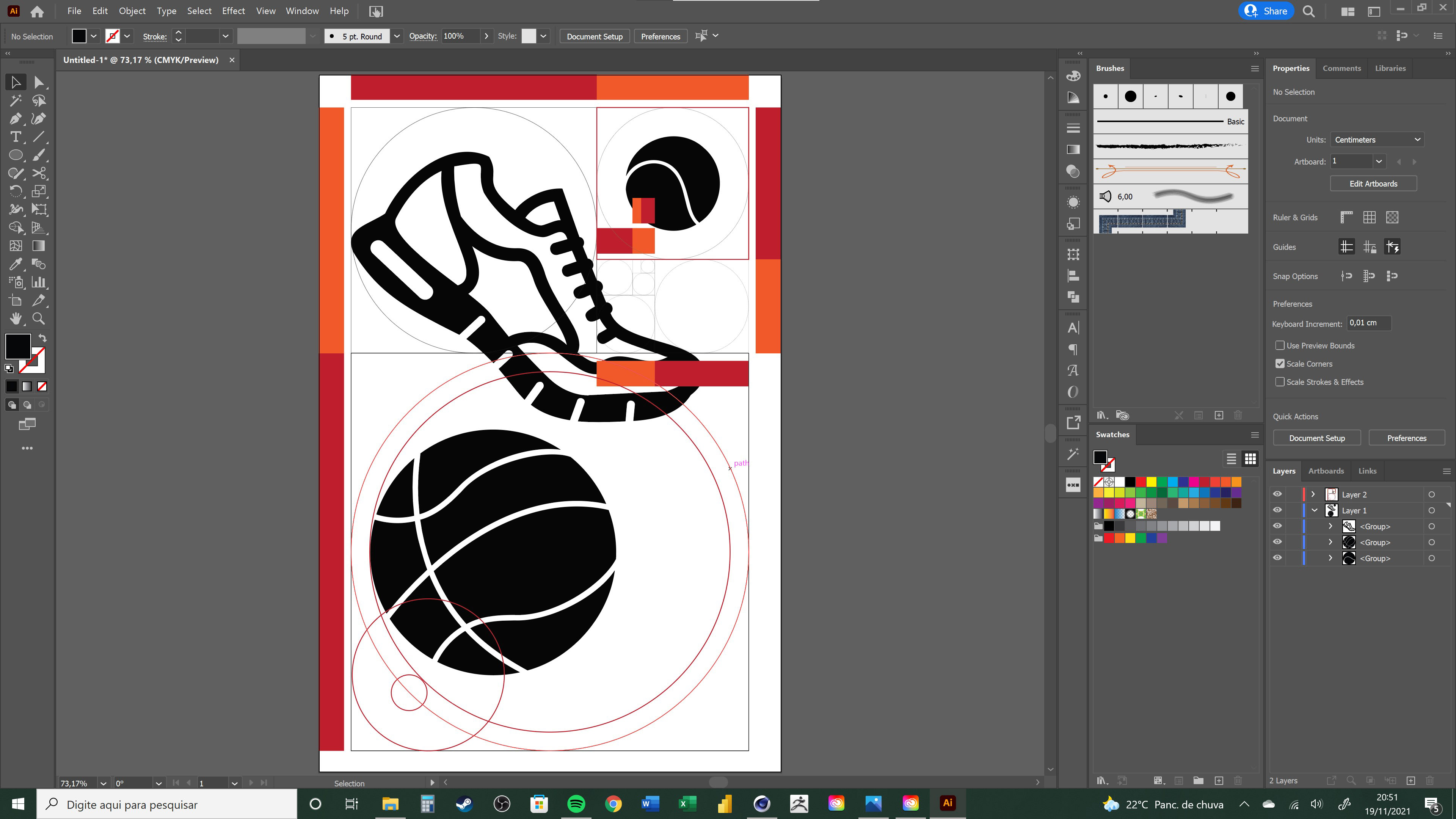The width and height of the screenshot is (1456, 819).
Task: Open Spotify from the taskbar
Action: tap(576, 803)
